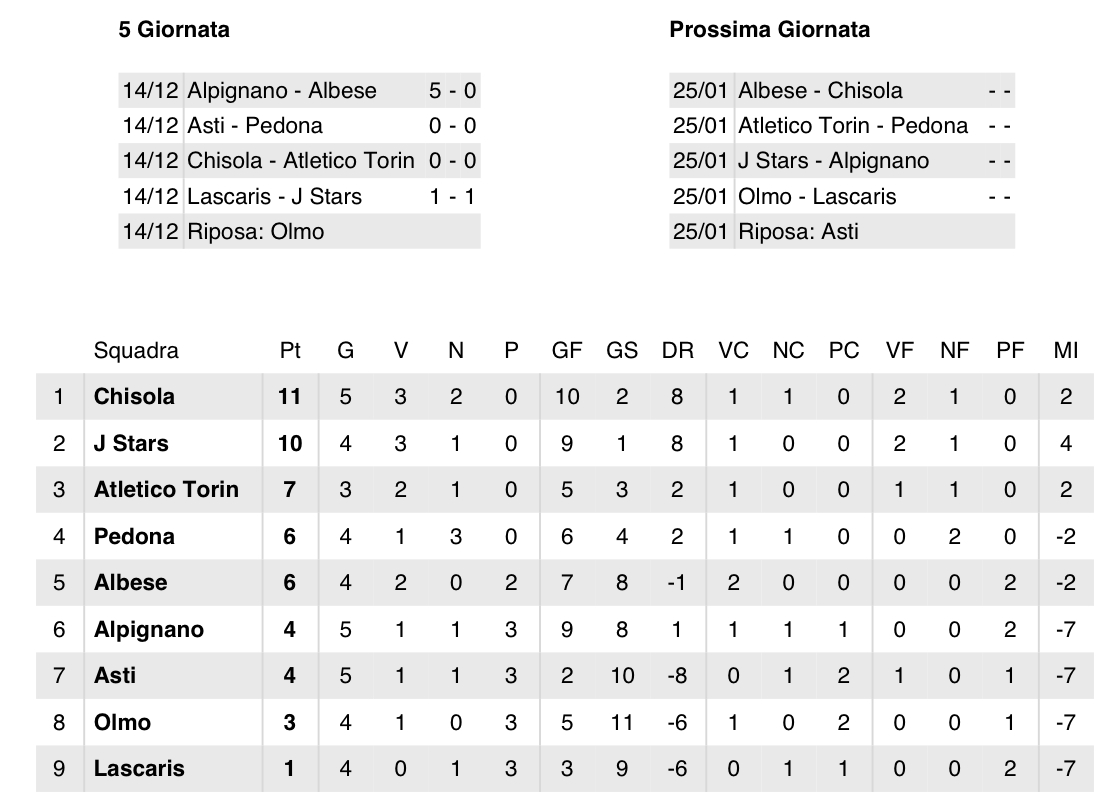Click the Pedona team name
This screenshot has width=1112, height=796.
coord(134,536)
